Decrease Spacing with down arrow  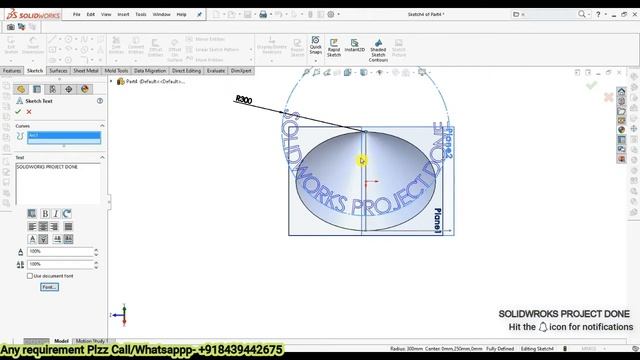(x=96, y=267)
